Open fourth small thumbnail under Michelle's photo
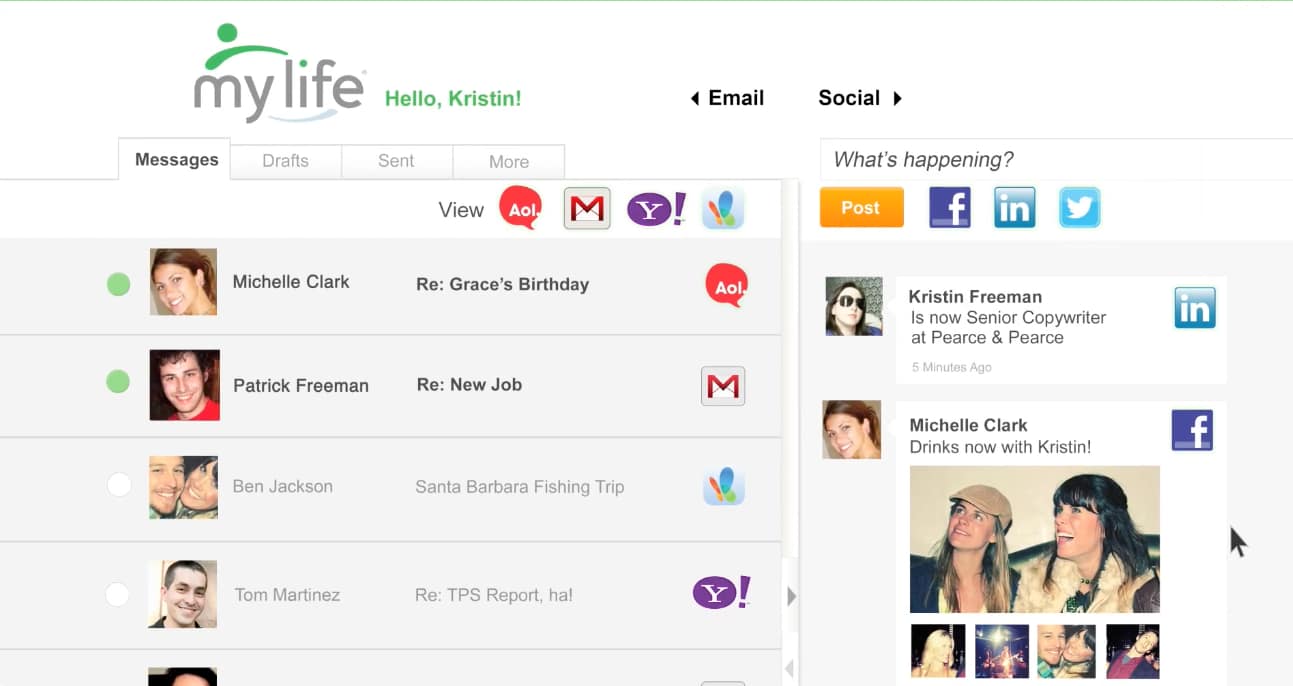Screen dimensions: 1293x686 [x=1133, y=652]
